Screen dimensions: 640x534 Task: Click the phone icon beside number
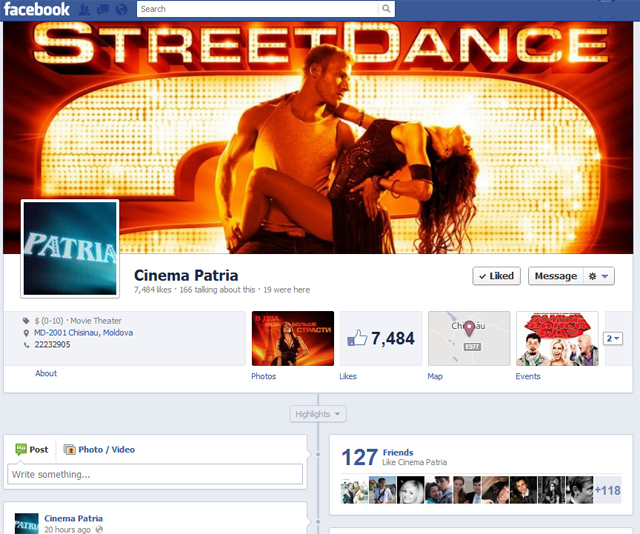point(26,345)
